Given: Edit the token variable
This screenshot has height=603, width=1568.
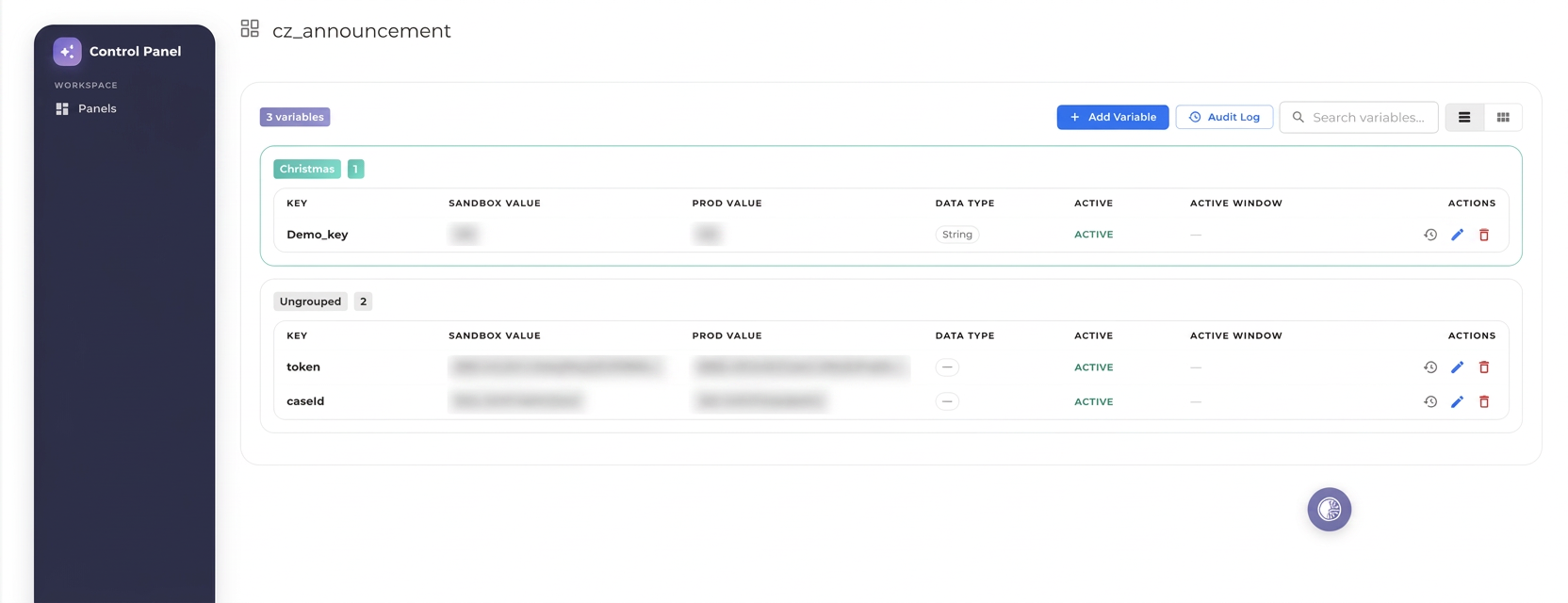Looking at the screenshot, I should (1457, 367).
